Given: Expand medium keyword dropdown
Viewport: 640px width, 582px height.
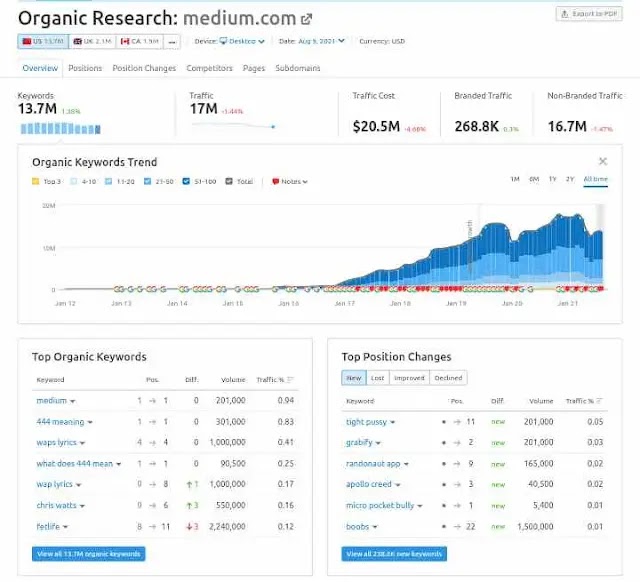Looking at the screenshot, I should 73,401.
